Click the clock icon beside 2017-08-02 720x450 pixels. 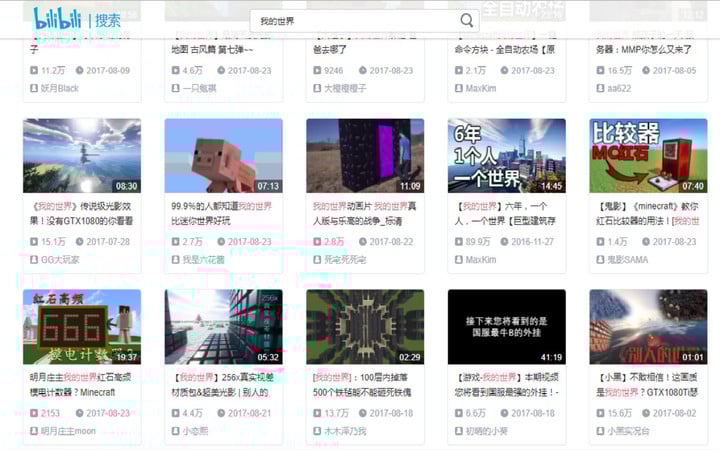click(x=646, y=413)
